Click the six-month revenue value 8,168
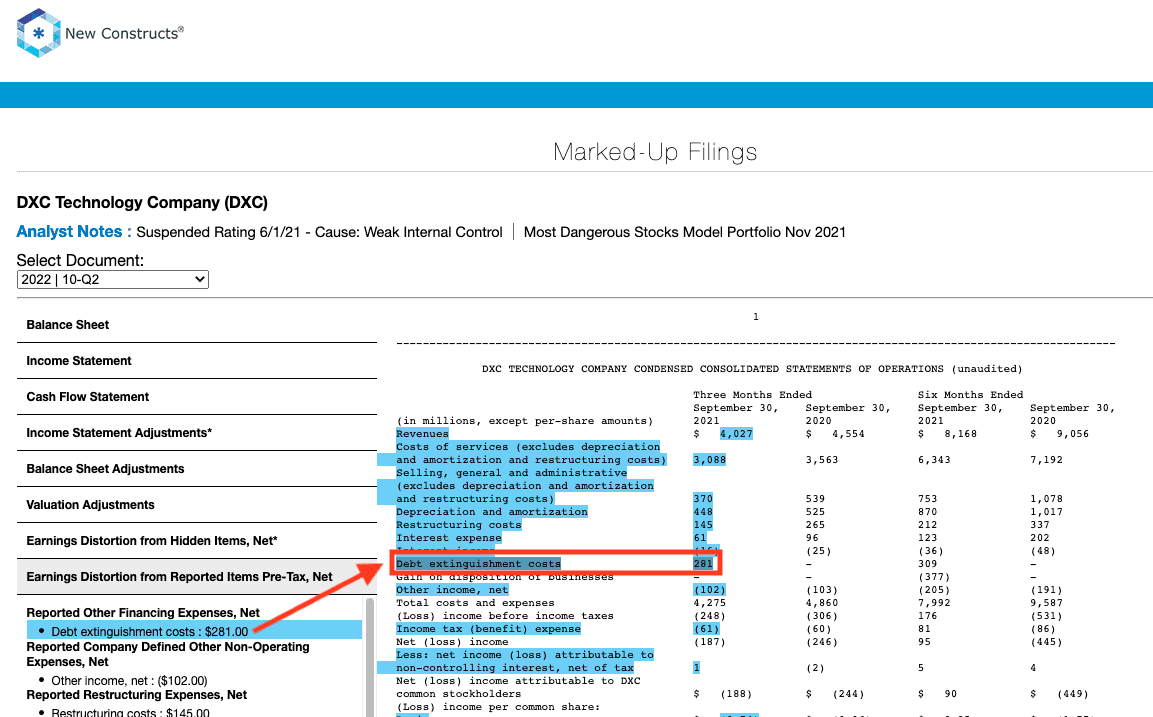The width and height of the screenshot is (1153, 717). (x=960, y=434)
